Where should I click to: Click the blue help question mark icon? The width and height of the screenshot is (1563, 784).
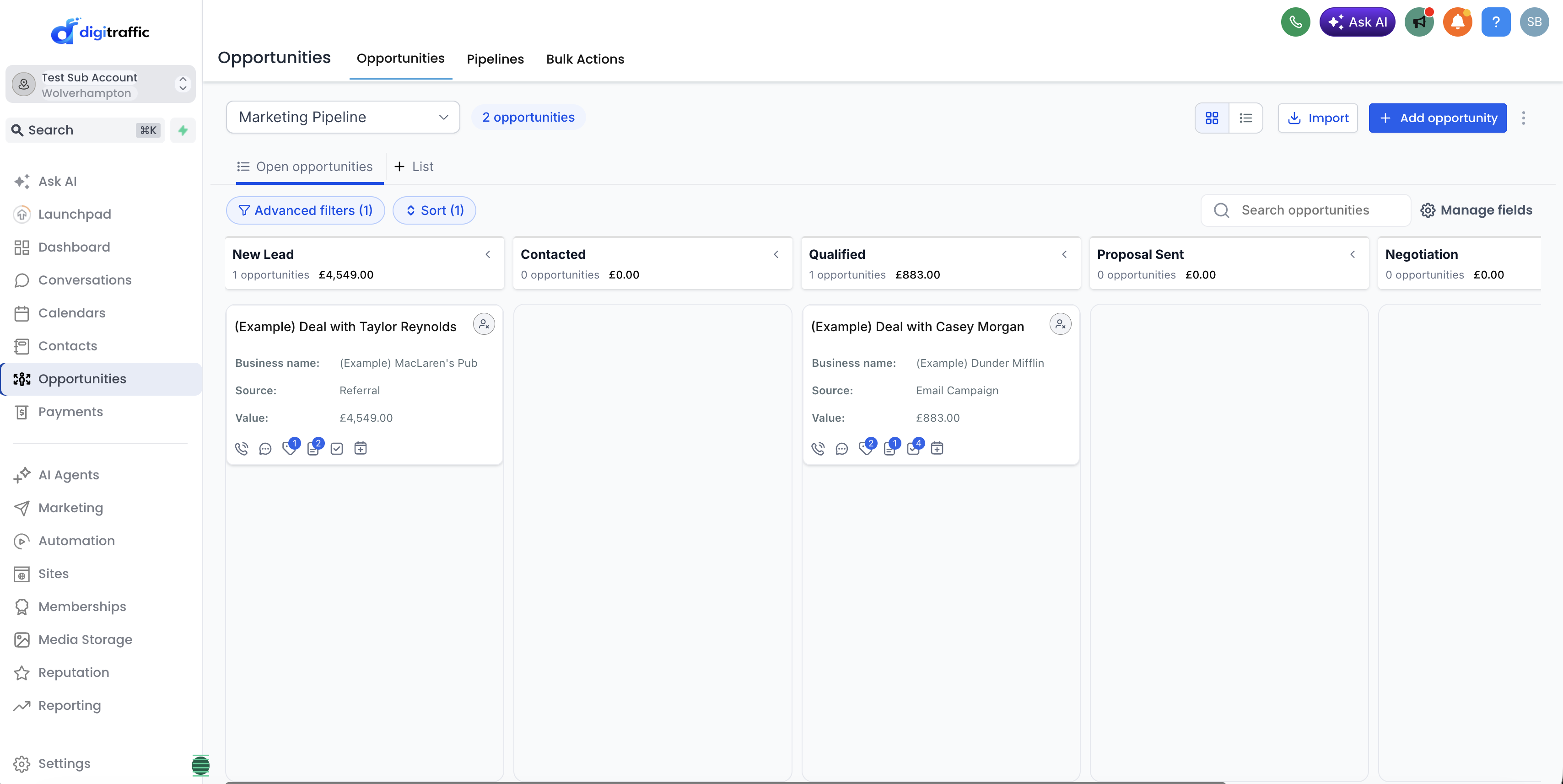point(1496,22)
